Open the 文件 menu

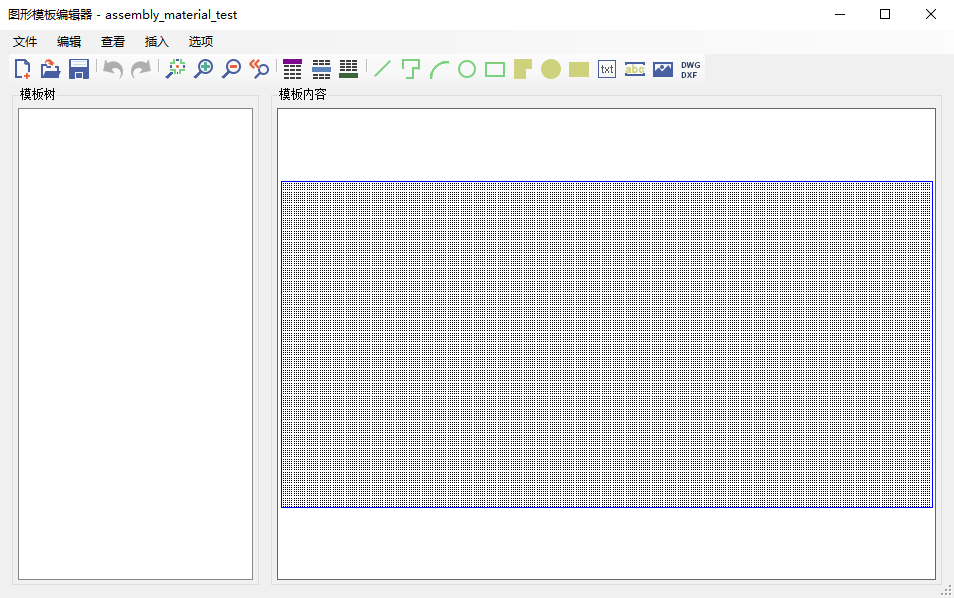[x=25, y=41]
